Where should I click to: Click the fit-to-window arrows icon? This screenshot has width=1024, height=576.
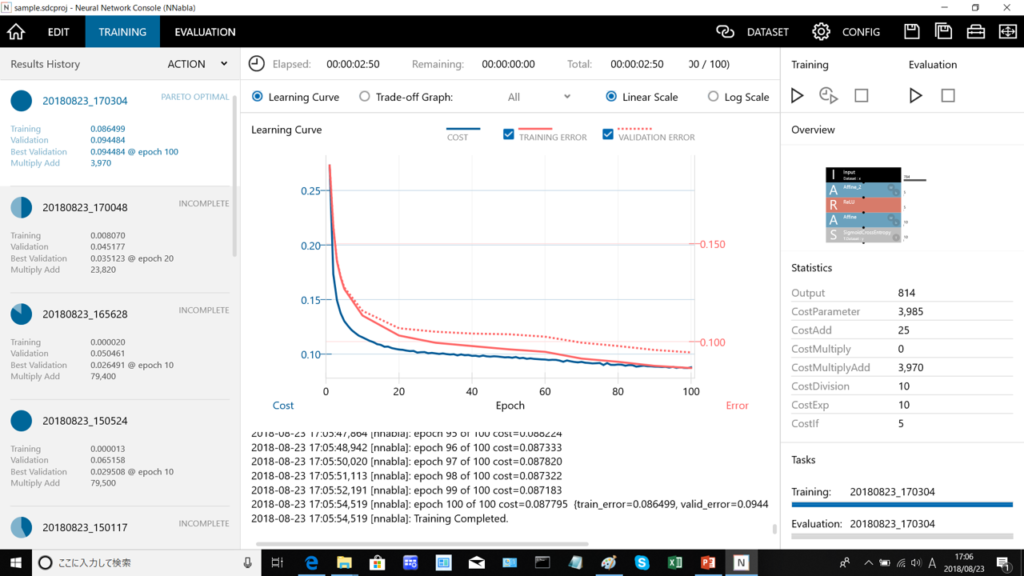tap(1008, 31)
